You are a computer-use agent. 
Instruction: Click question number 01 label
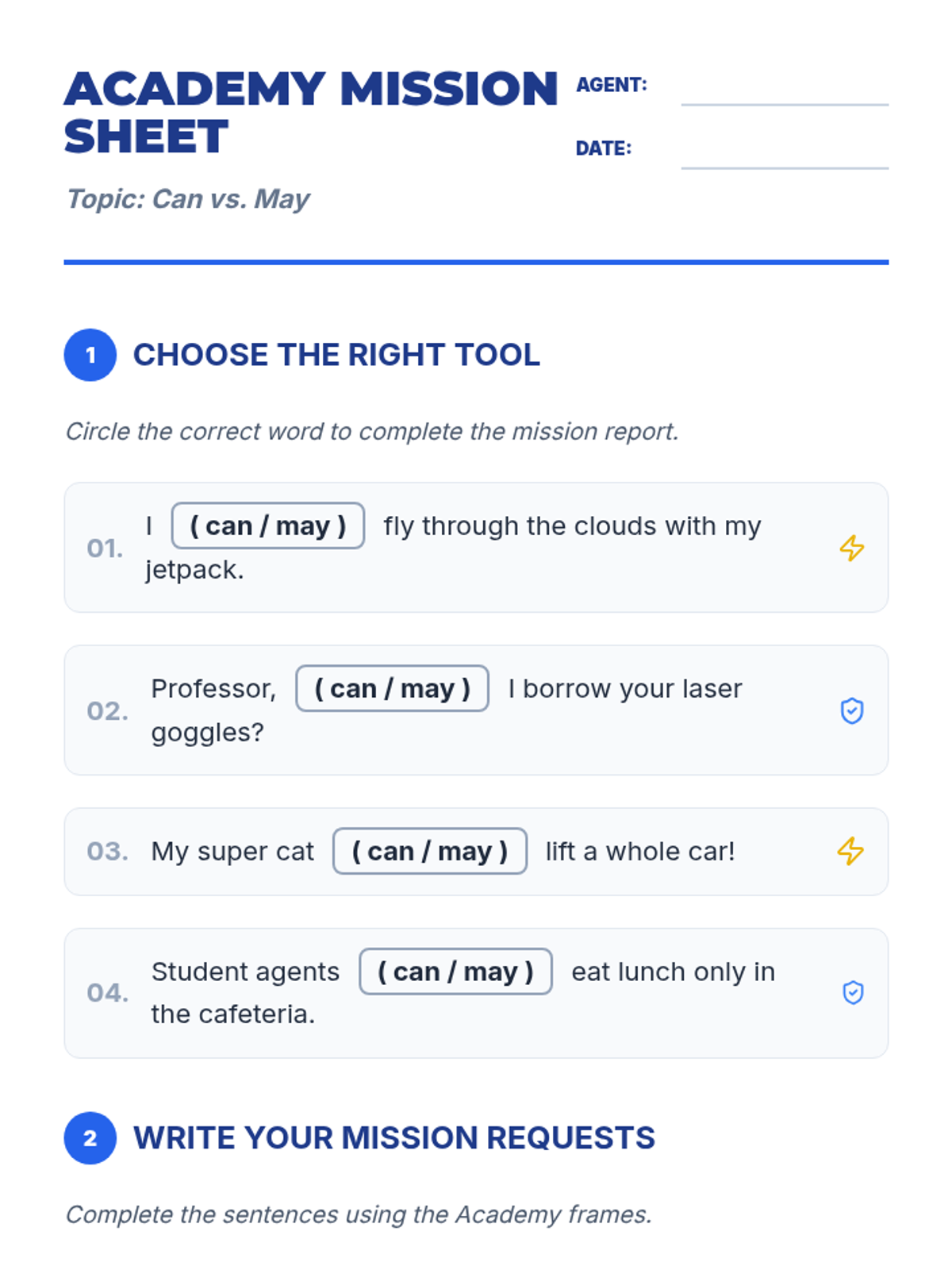(105, 548)
